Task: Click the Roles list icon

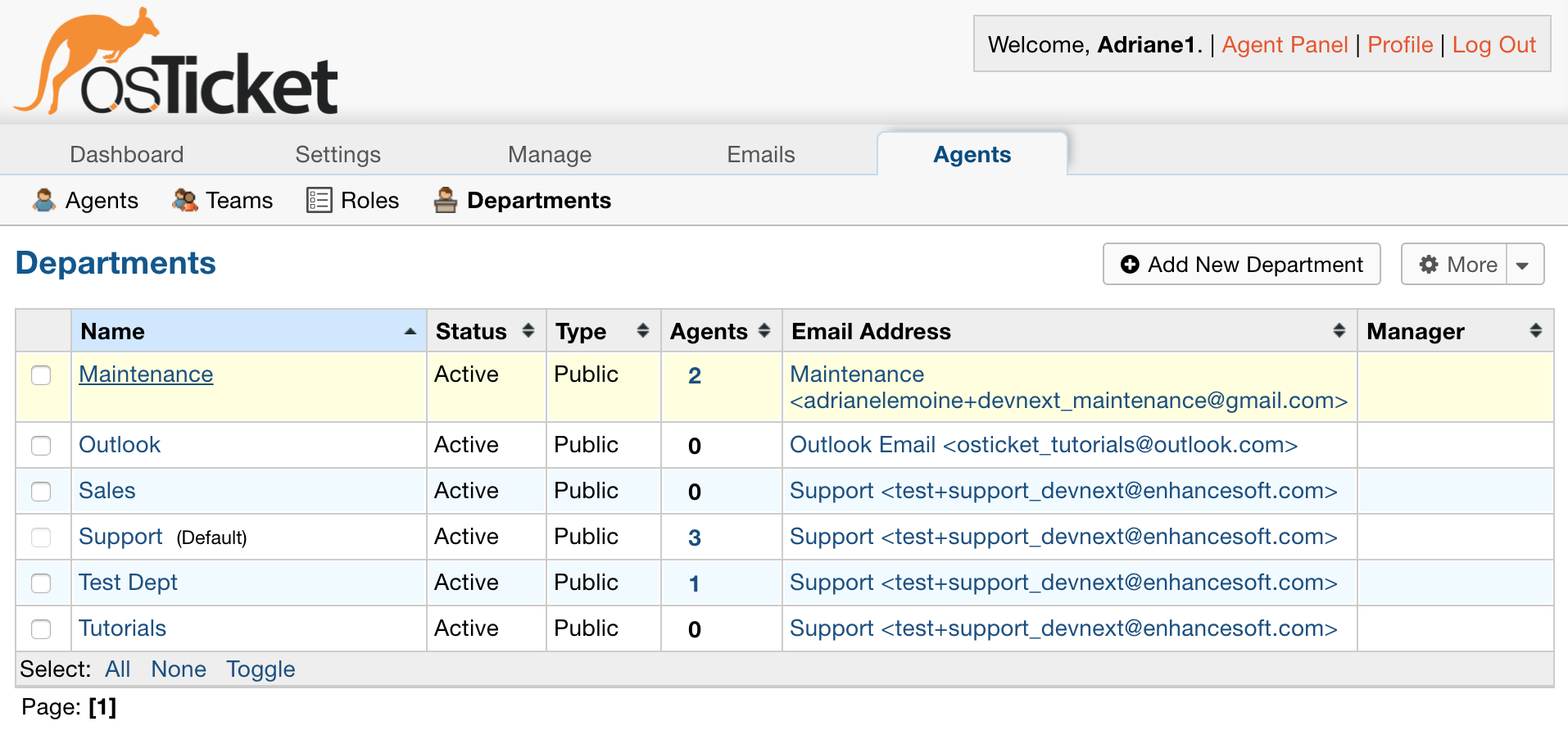Action: [x=319, y=200]
